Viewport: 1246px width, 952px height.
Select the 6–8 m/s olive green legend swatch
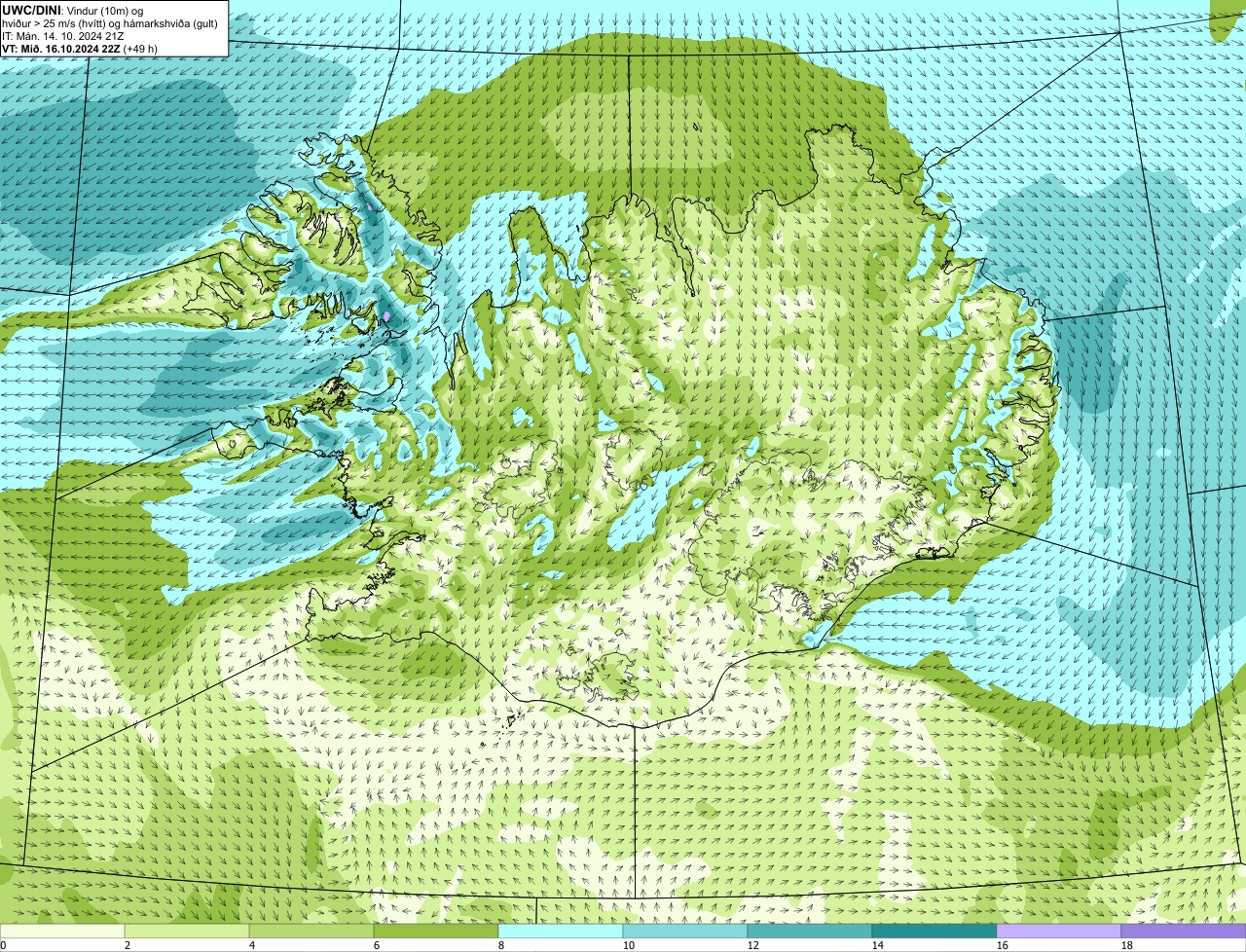tap(436, 931)
